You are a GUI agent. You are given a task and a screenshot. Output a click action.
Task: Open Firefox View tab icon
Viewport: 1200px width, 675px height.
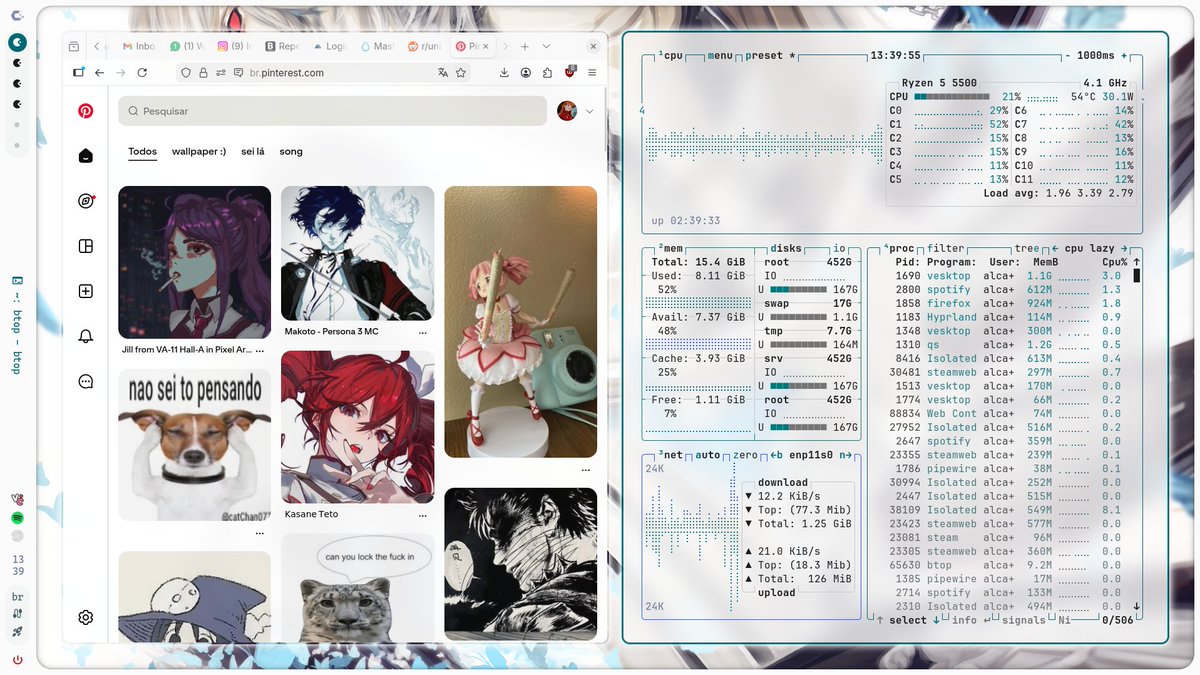74,47
